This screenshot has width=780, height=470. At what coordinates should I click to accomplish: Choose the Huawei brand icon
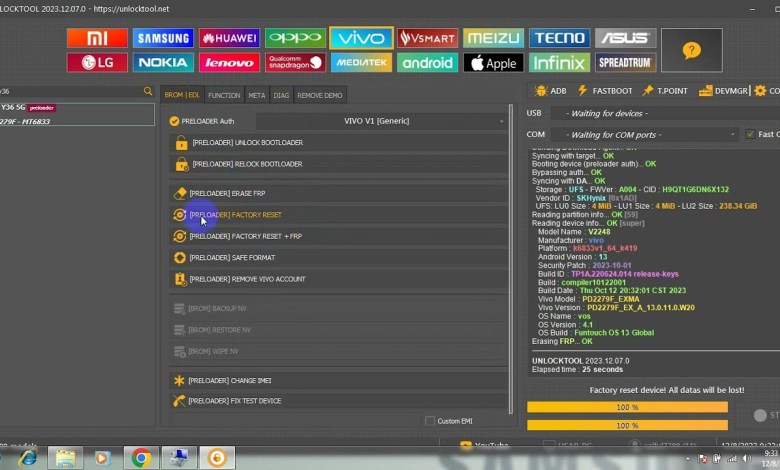tap(229, 38)
